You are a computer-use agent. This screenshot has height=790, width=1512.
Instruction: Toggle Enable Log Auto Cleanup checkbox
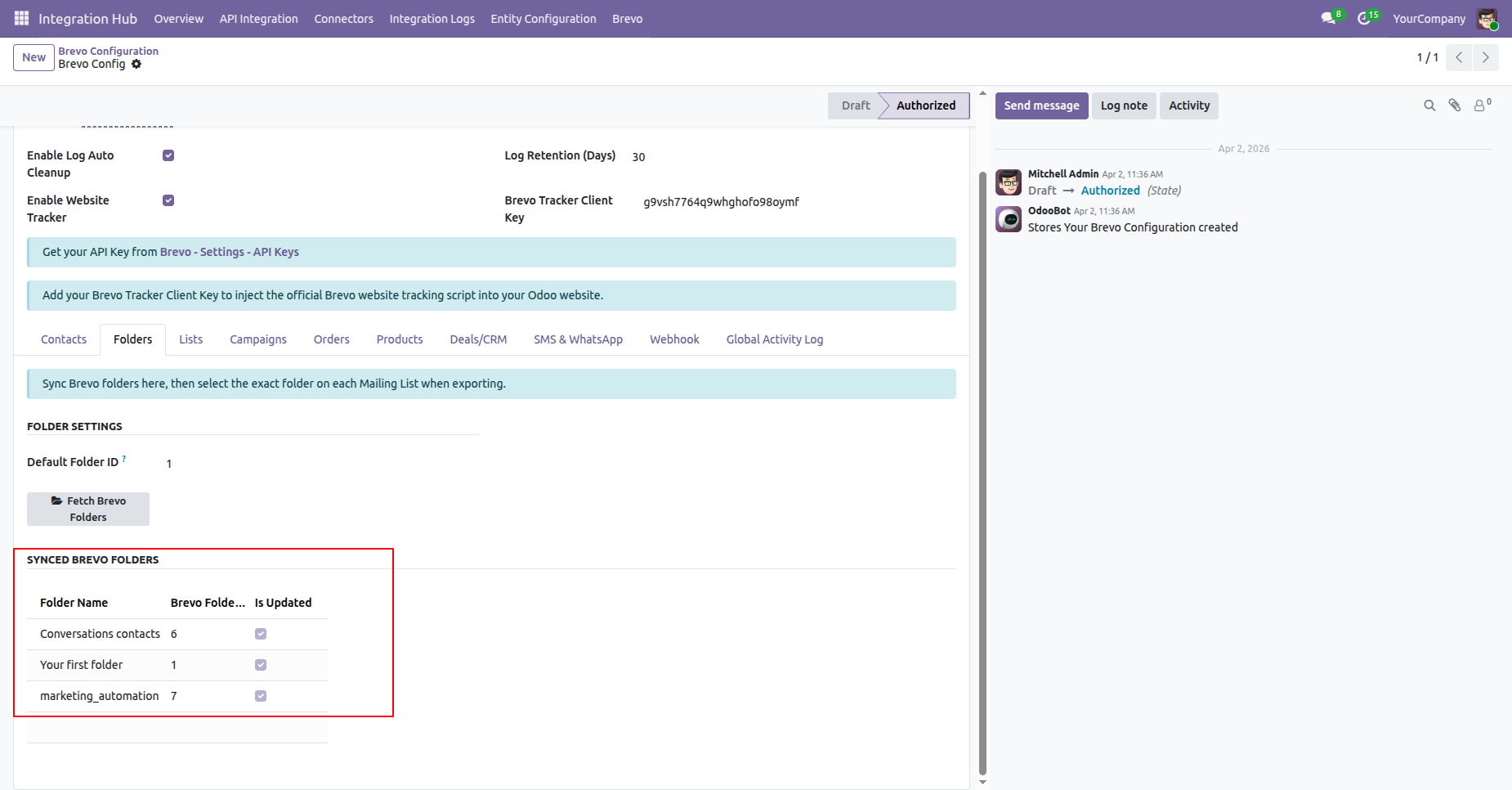pyautogui.click(x=168, y=155)
